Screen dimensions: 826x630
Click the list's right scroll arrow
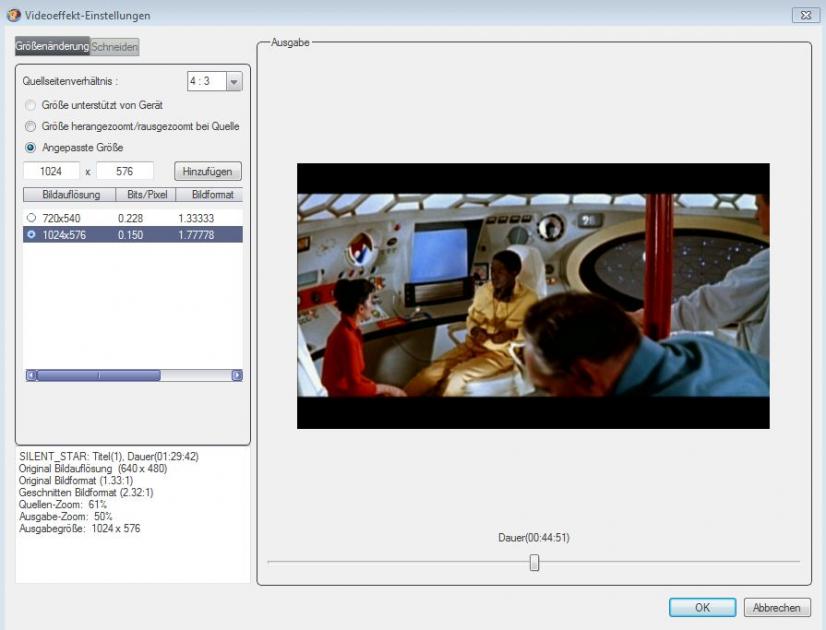237,375
